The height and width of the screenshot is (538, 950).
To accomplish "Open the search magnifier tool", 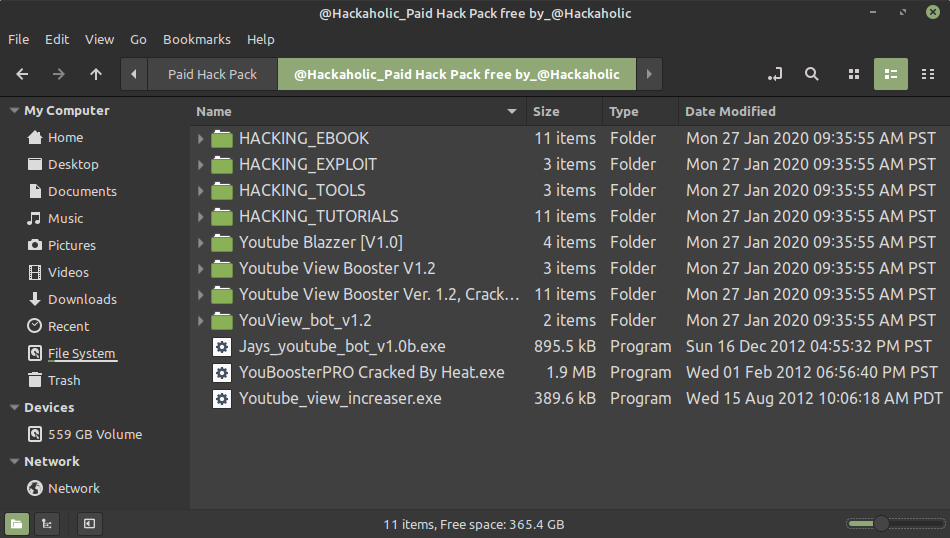I will tap(812, 75).
